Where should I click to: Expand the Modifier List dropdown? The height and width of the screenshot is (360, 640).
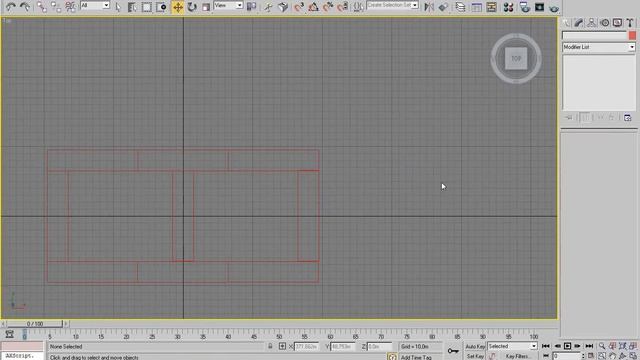pos(599,47)
